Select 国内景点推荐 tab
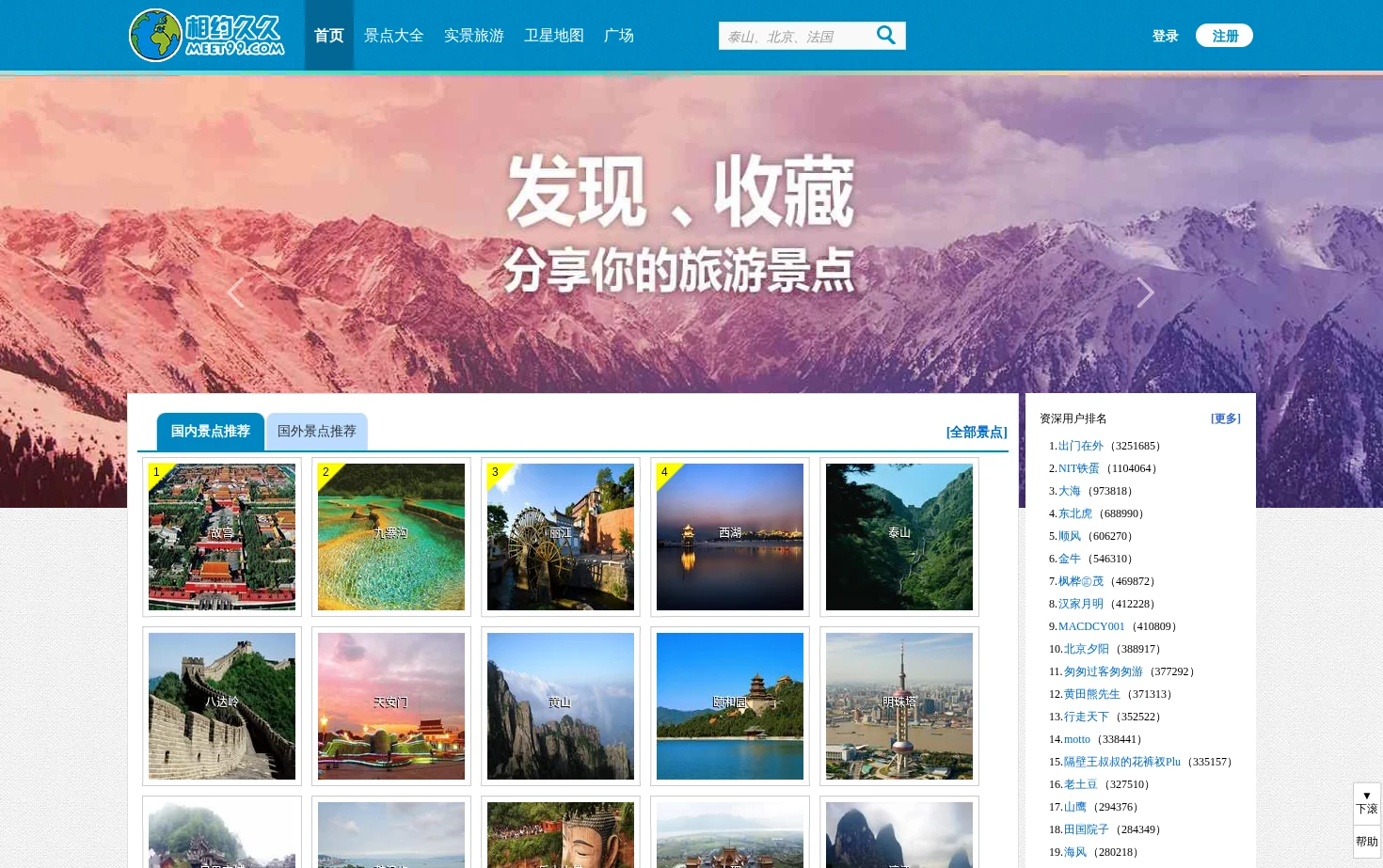Screen dimensions: 1383x868 [211, 432]
